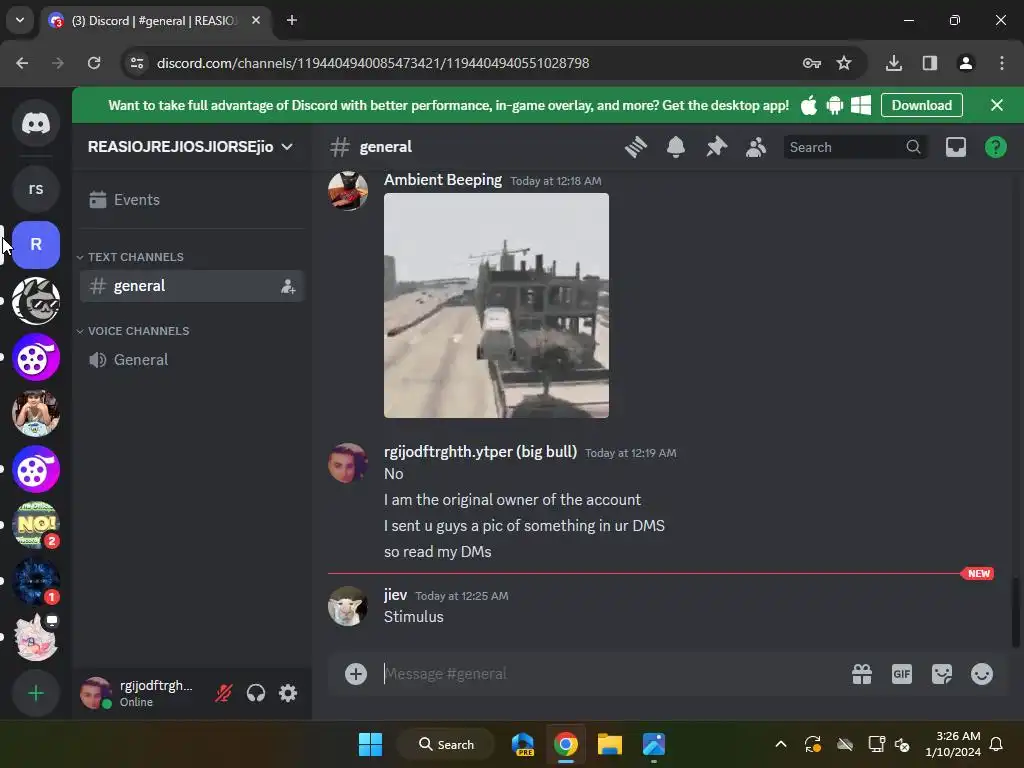Open own user panel avatar

tap(96, 693)
